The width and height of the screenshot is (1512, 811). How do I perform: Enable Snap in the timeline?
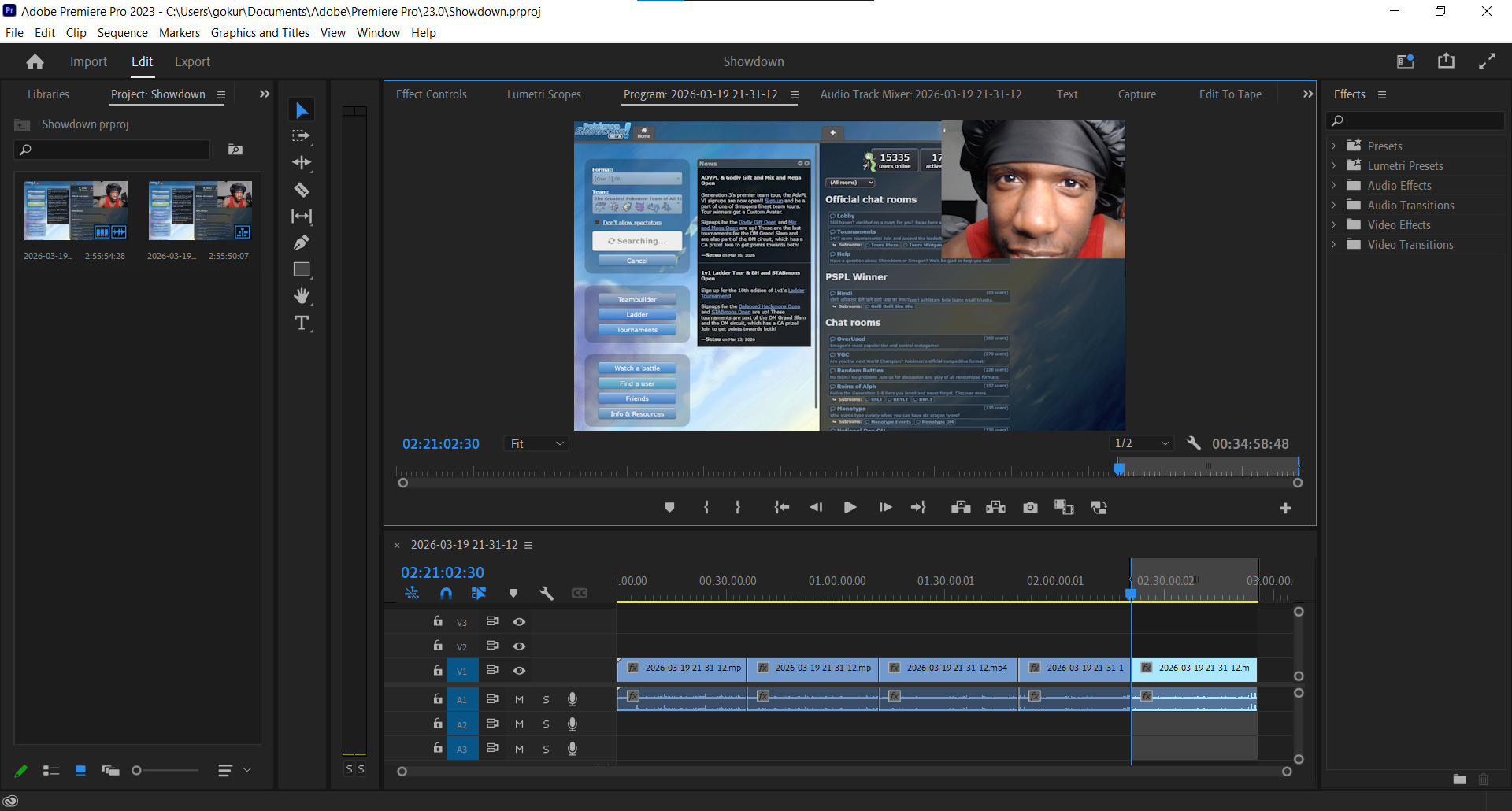446,593
